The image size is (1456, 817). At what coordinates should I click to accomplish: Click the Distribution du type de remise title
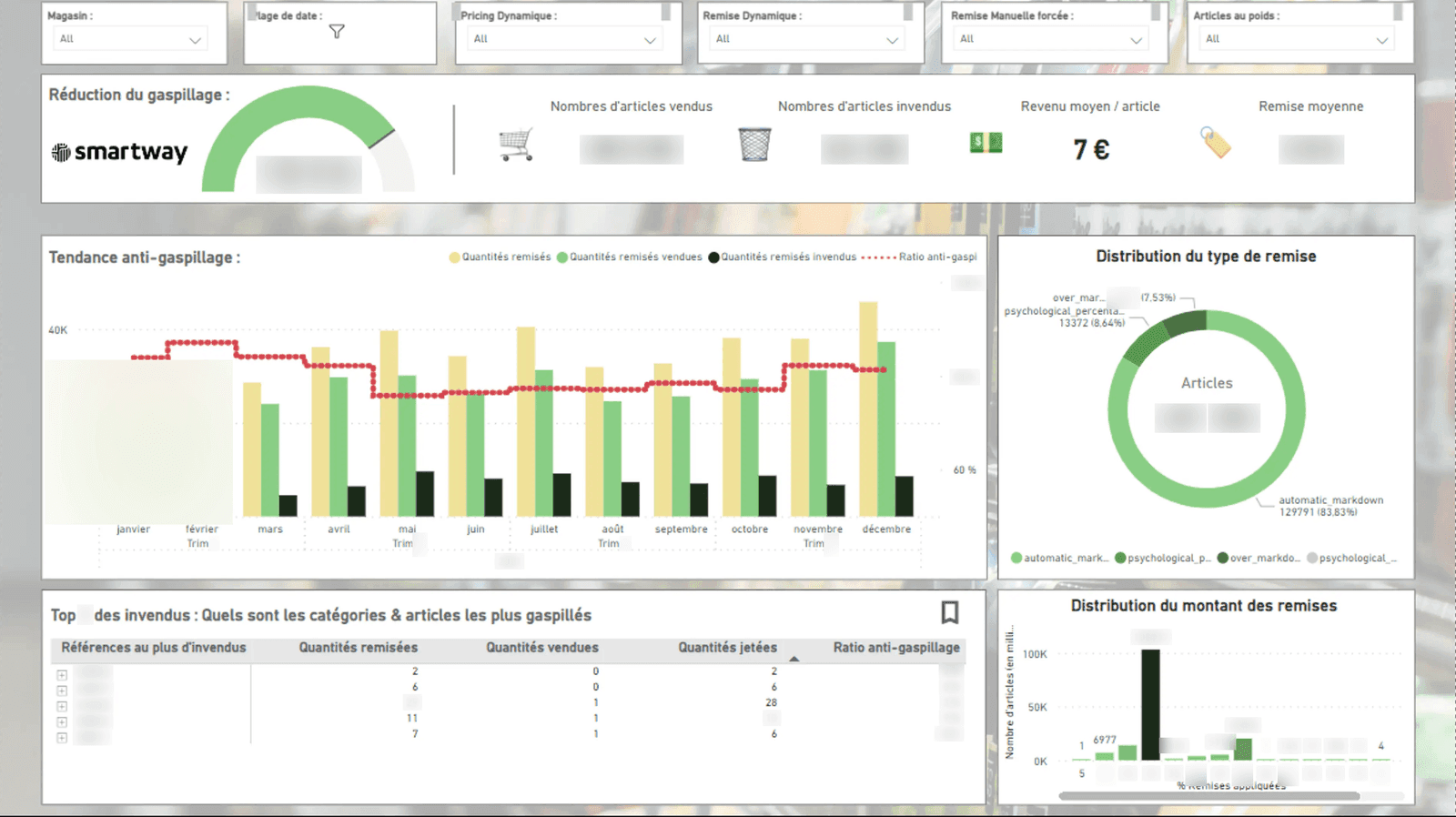point(1206,257)
